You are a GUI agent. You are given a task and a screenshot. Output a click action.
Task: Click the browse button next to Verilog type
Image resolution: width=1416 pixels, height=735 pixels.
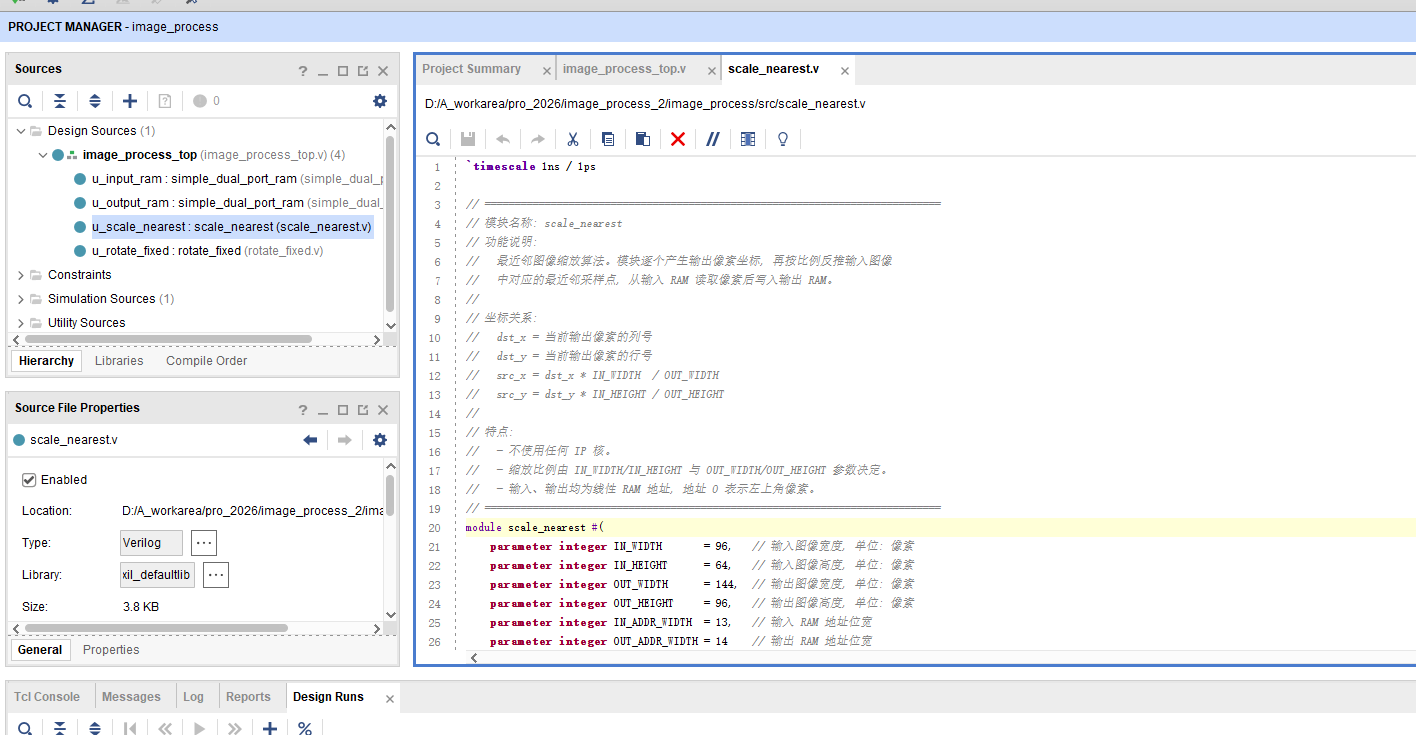(204, 543)
